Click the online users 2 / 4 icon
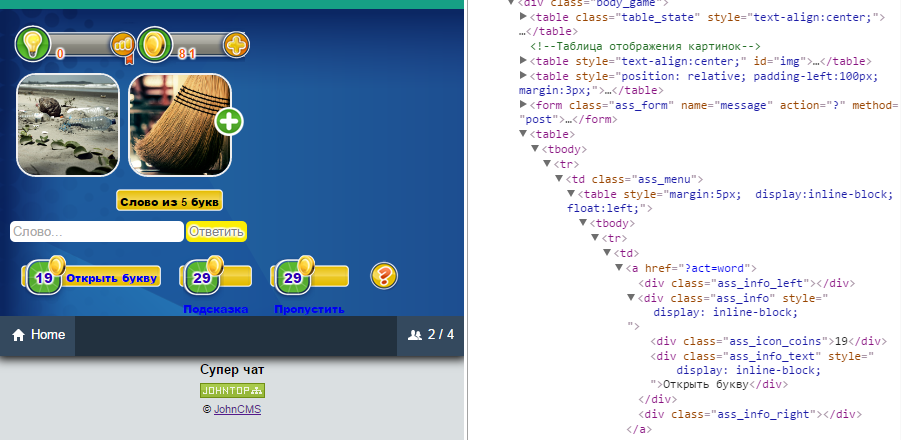 click(414, 335)
